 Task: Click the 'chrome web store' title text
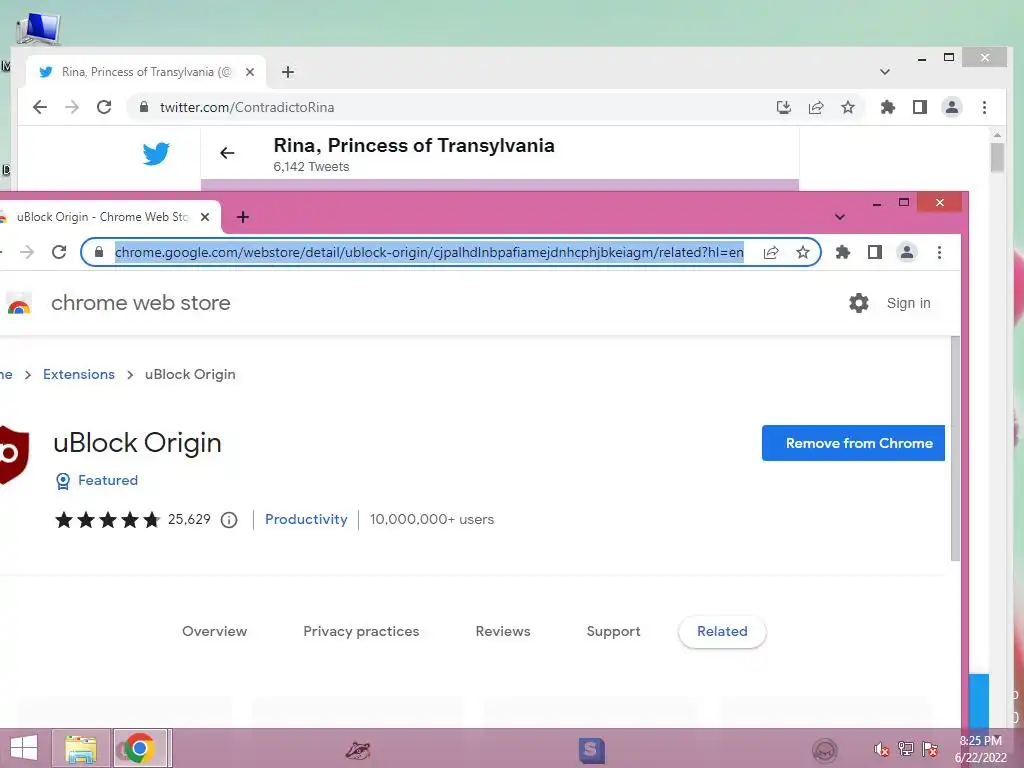coord(141,303)
